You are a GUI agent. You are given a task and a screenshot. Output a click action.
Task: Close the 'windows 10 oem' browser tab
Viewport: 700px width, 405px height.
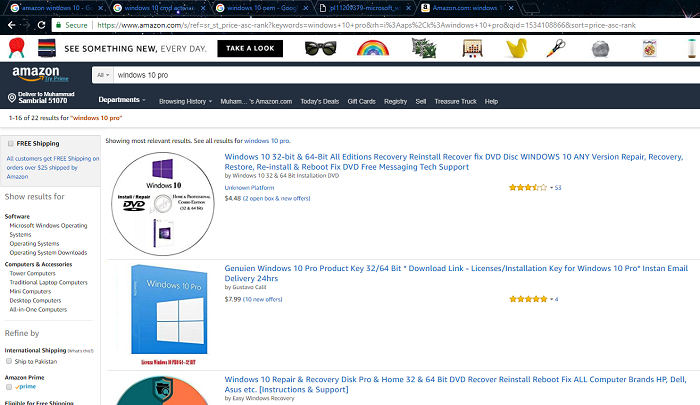coord(306,8)
